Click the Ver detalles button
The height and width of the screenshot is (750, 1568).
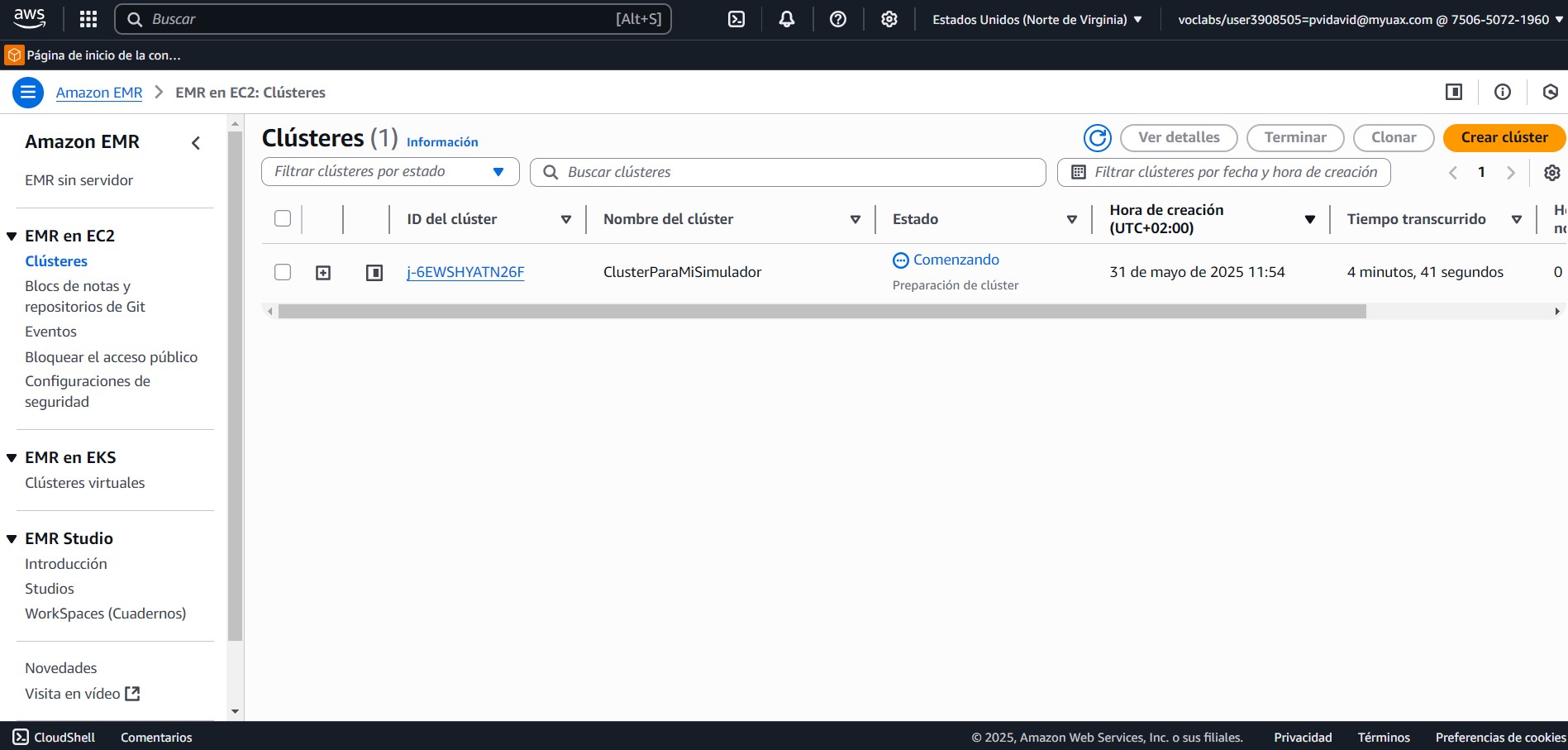point(1179,138)
